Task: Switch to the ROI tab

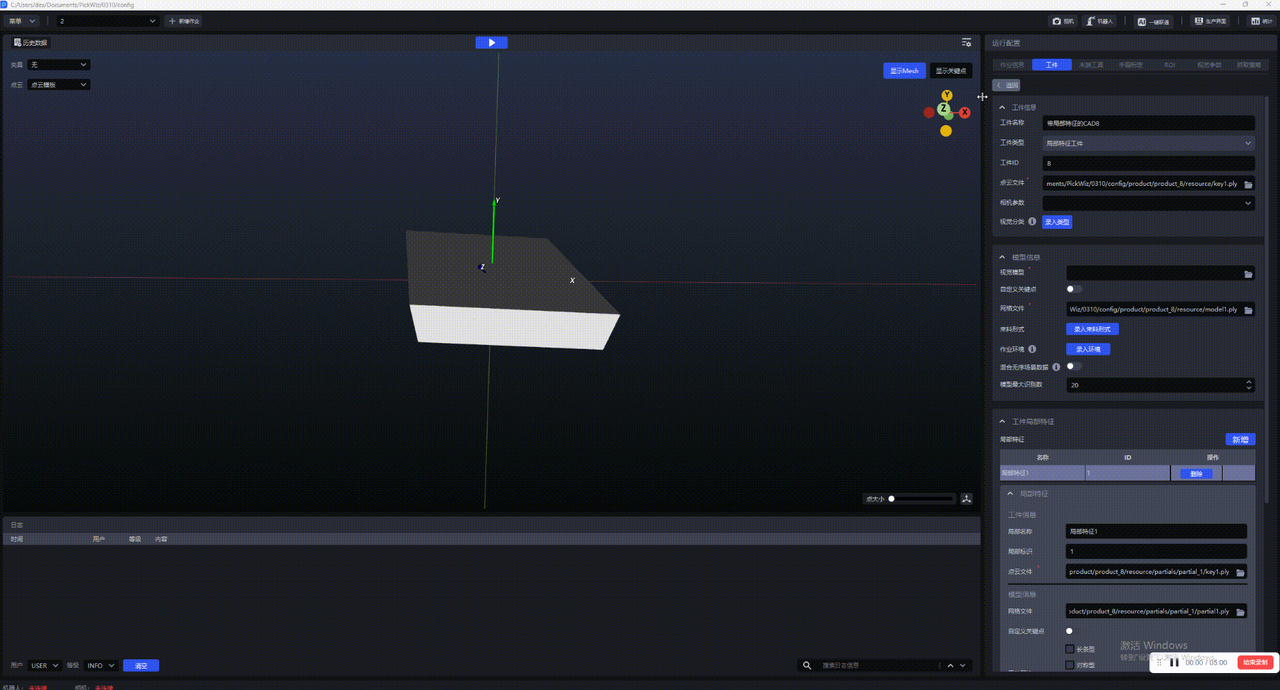Action: pos(1169,65)
